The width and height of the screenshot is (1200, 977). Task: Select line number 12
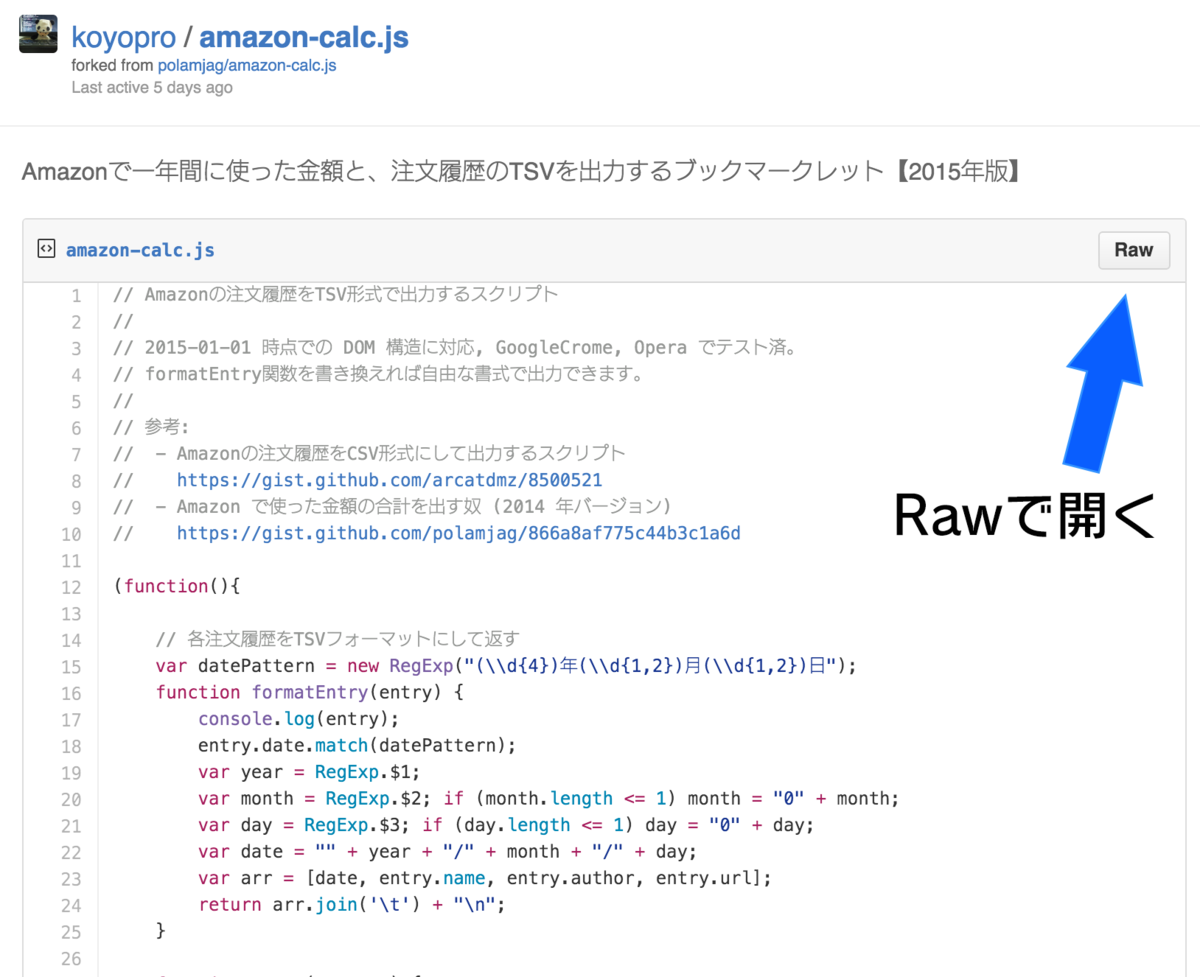point(70,586)
